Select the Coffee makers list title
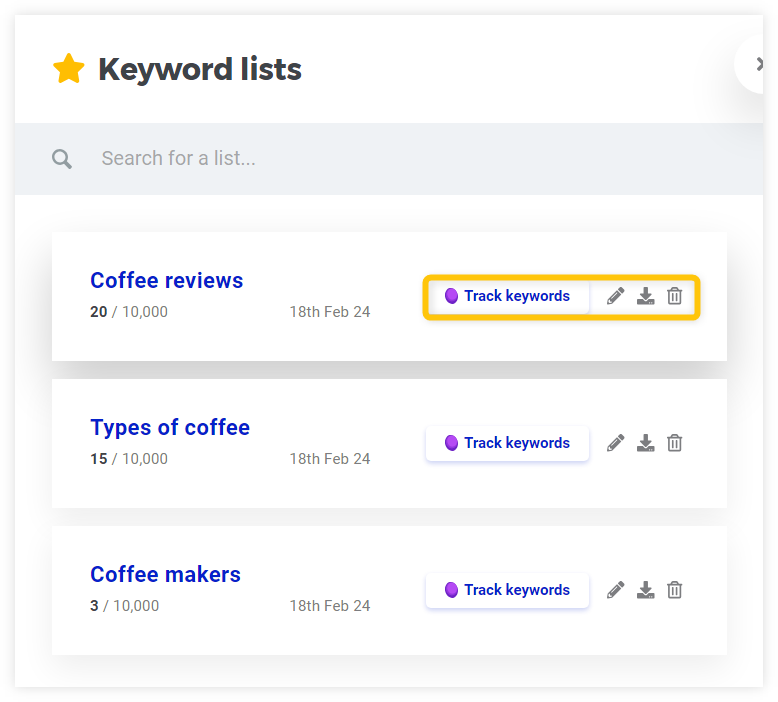 165,575
